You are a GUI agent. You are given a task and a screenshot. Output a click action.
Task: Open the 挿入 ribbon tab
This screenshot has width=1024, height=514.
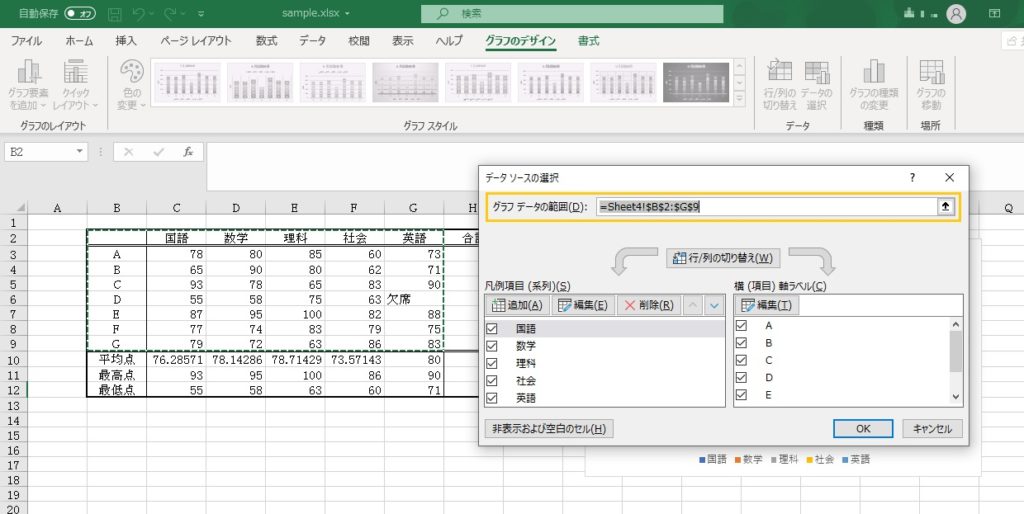click(x=126, y=41)
